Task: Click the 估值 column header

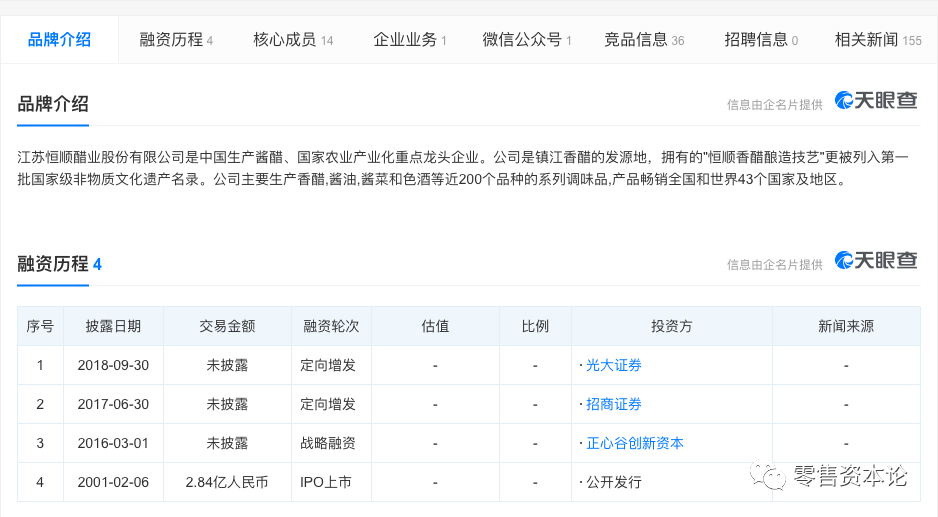Action: pos(435,326)
